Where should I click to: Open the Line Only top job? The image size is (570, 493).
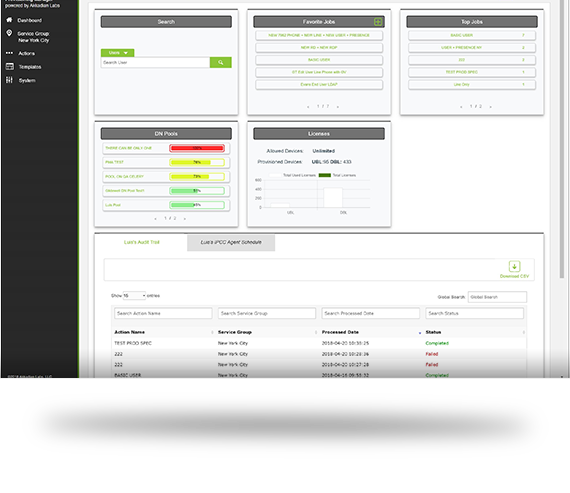472,85
